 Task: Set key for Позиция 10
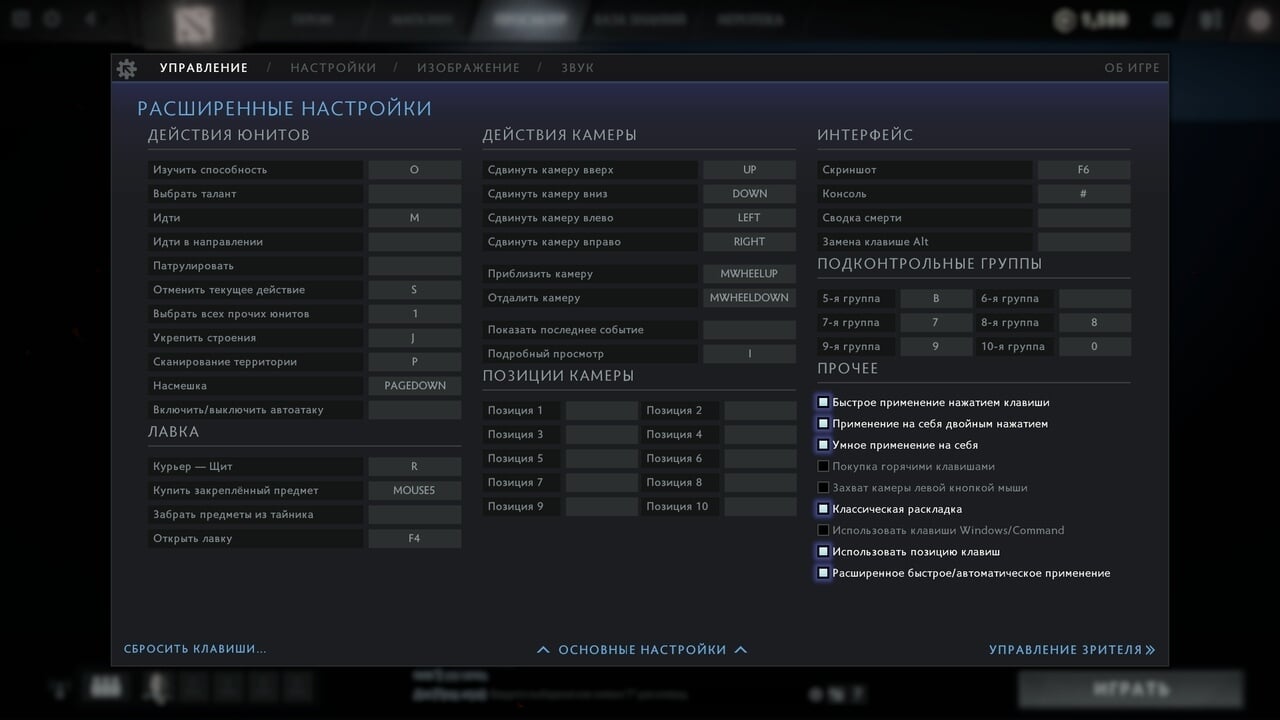(760, 507)
